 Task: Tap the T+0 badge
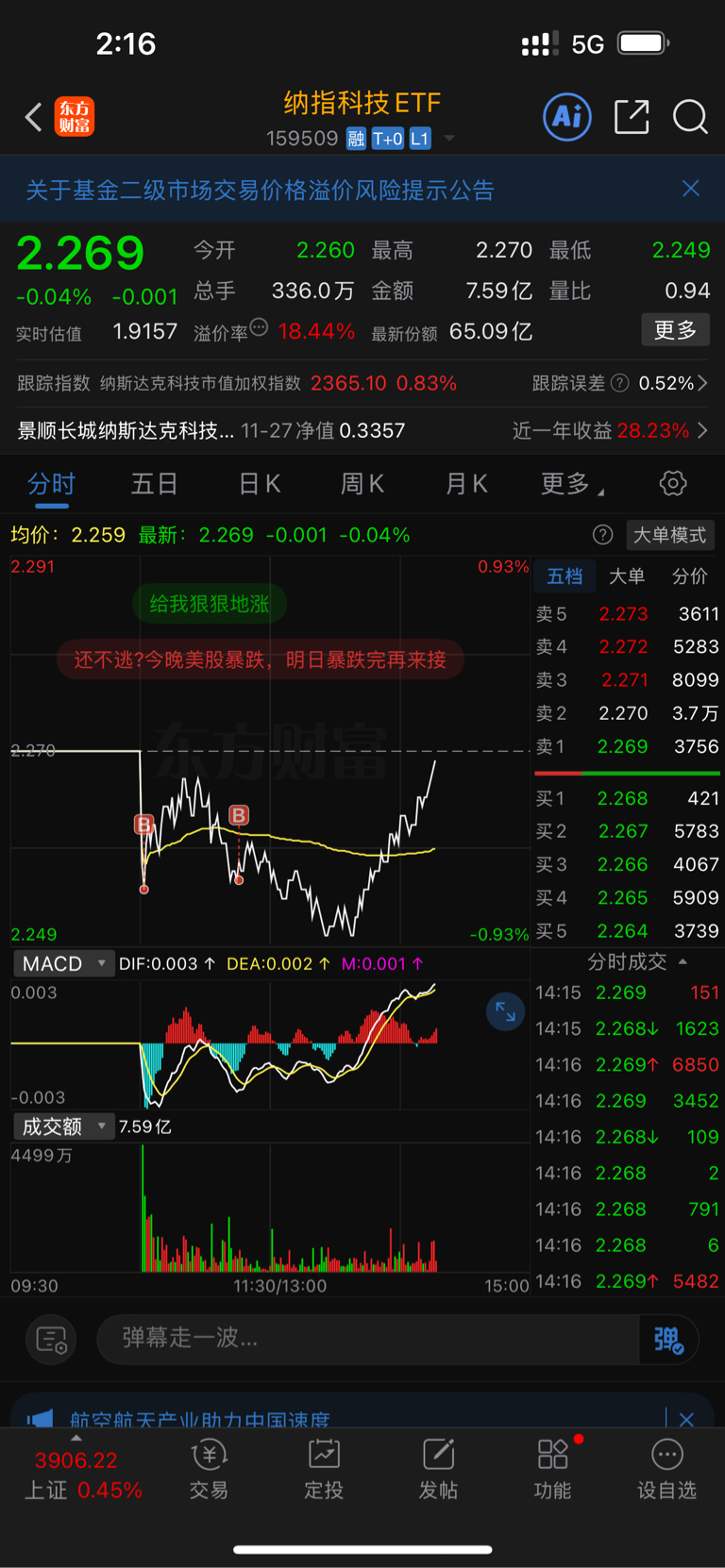[387, 139]
